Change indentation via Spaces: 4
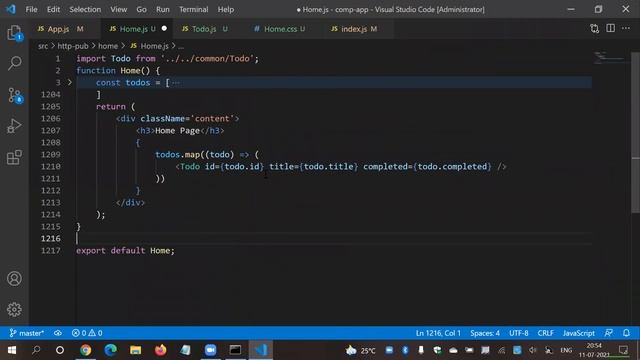This screenshot has width=640, height=360. (x=484, y=333)
